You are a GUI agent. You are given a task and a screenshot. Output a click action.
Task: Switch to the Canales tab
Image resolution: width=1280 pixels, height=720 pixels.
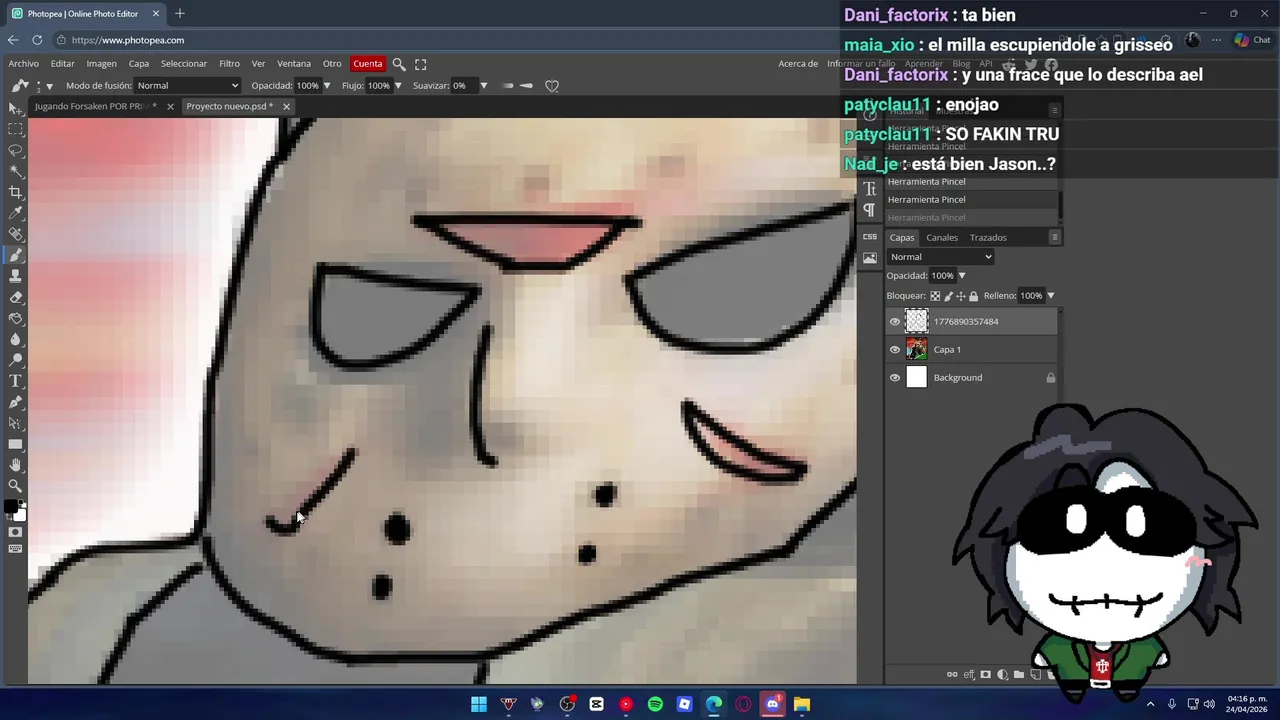click(x=942, y=238)
